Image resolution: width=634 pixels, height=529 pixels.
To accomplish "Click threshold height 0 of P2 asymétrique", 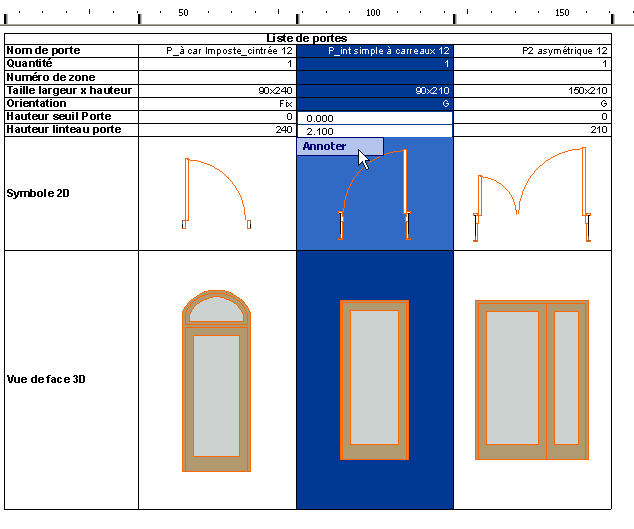I will (x=533, y=116).
